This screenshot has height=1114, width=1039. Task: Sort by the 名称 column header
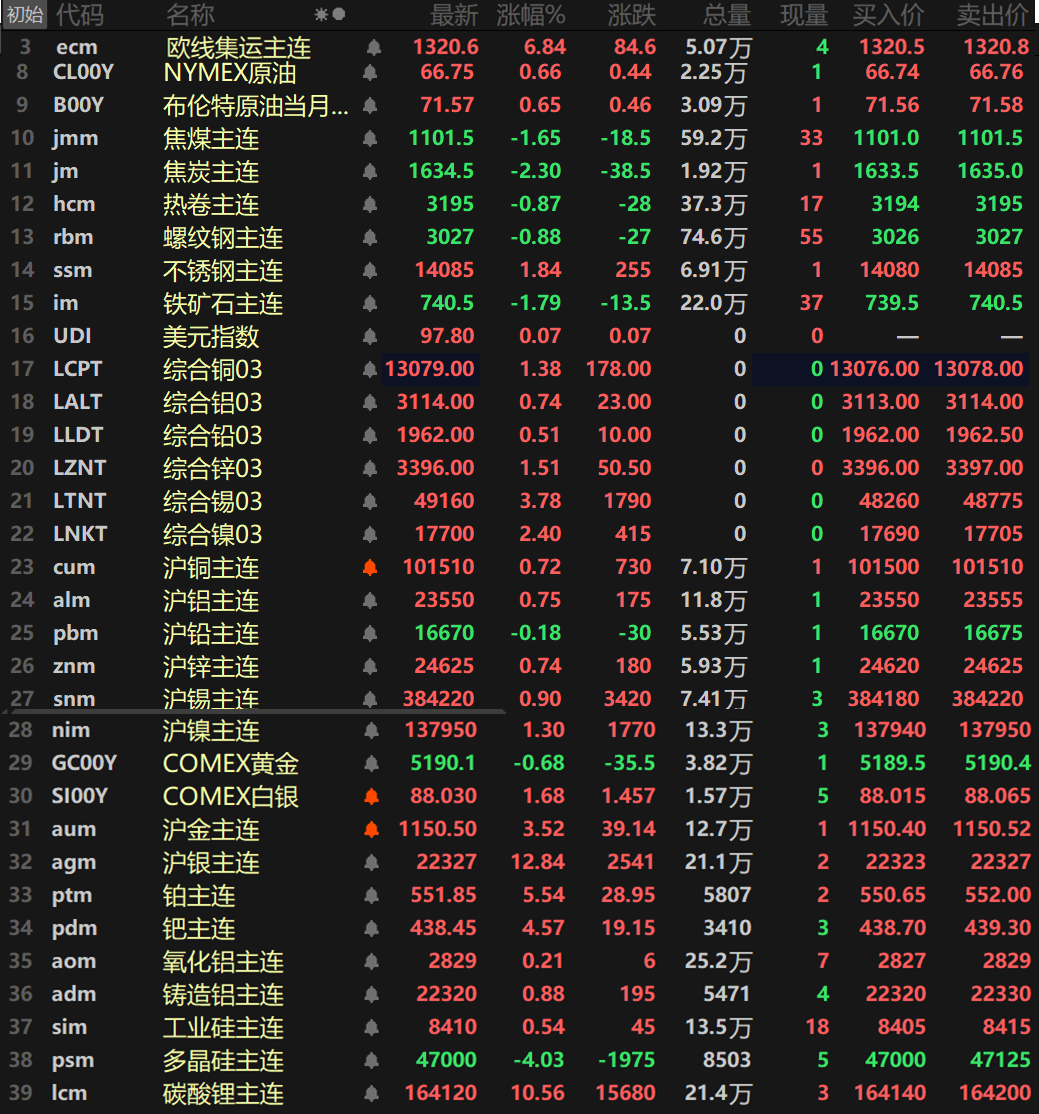pos(190,14)
